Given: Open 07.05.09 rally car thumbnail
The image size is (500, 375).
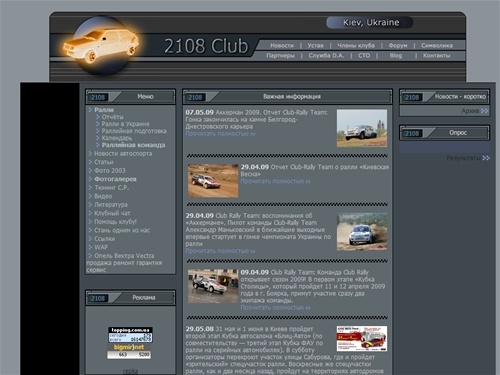Looking at the screenshot, I should [x=362, y=128].
